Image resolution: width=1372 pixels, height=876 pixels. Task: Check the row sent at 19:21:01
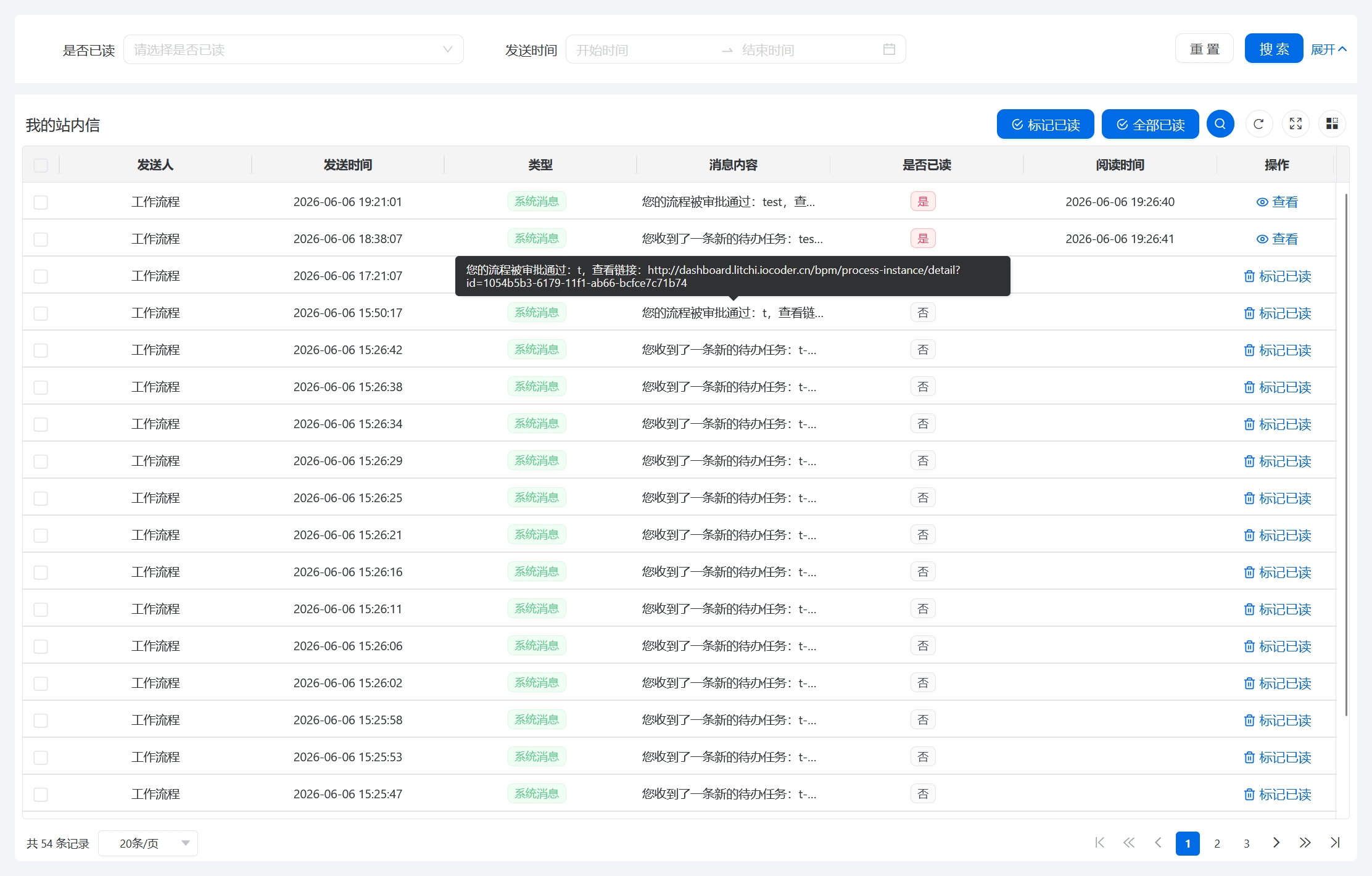(x=41, y=202)
